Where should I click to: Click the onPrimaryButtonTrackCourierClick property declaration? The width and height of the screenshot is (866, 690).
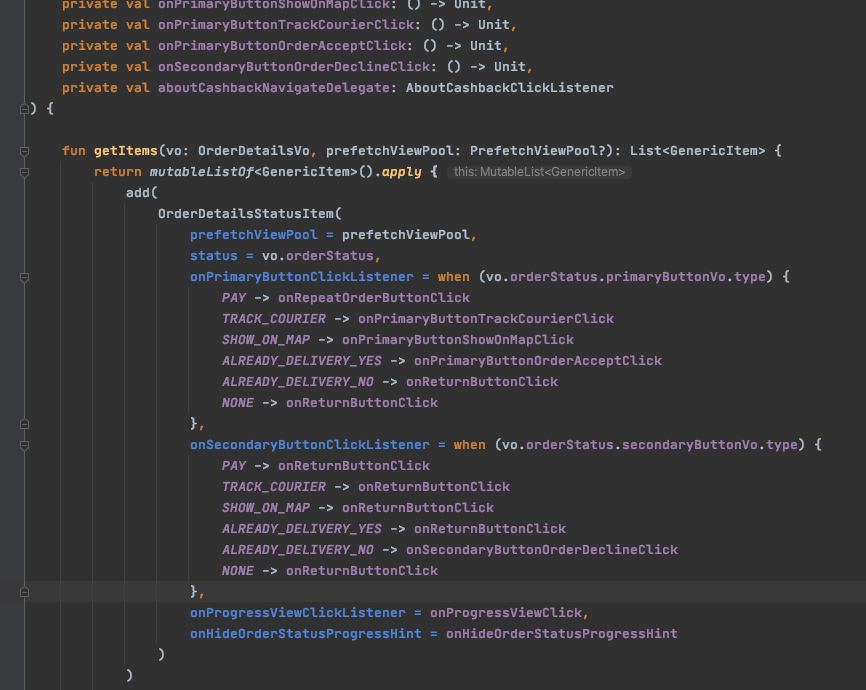(286, 25)
